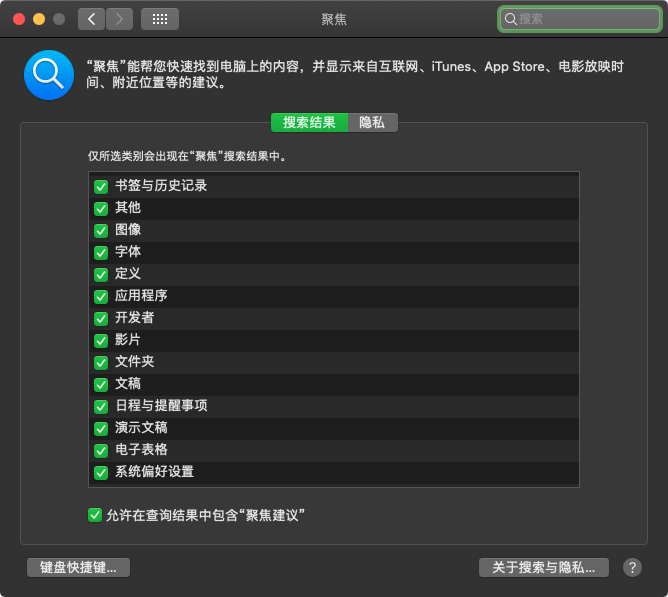Disable the 影片 checkbox
Screen dimensions: 668x597
coord(101,340)
